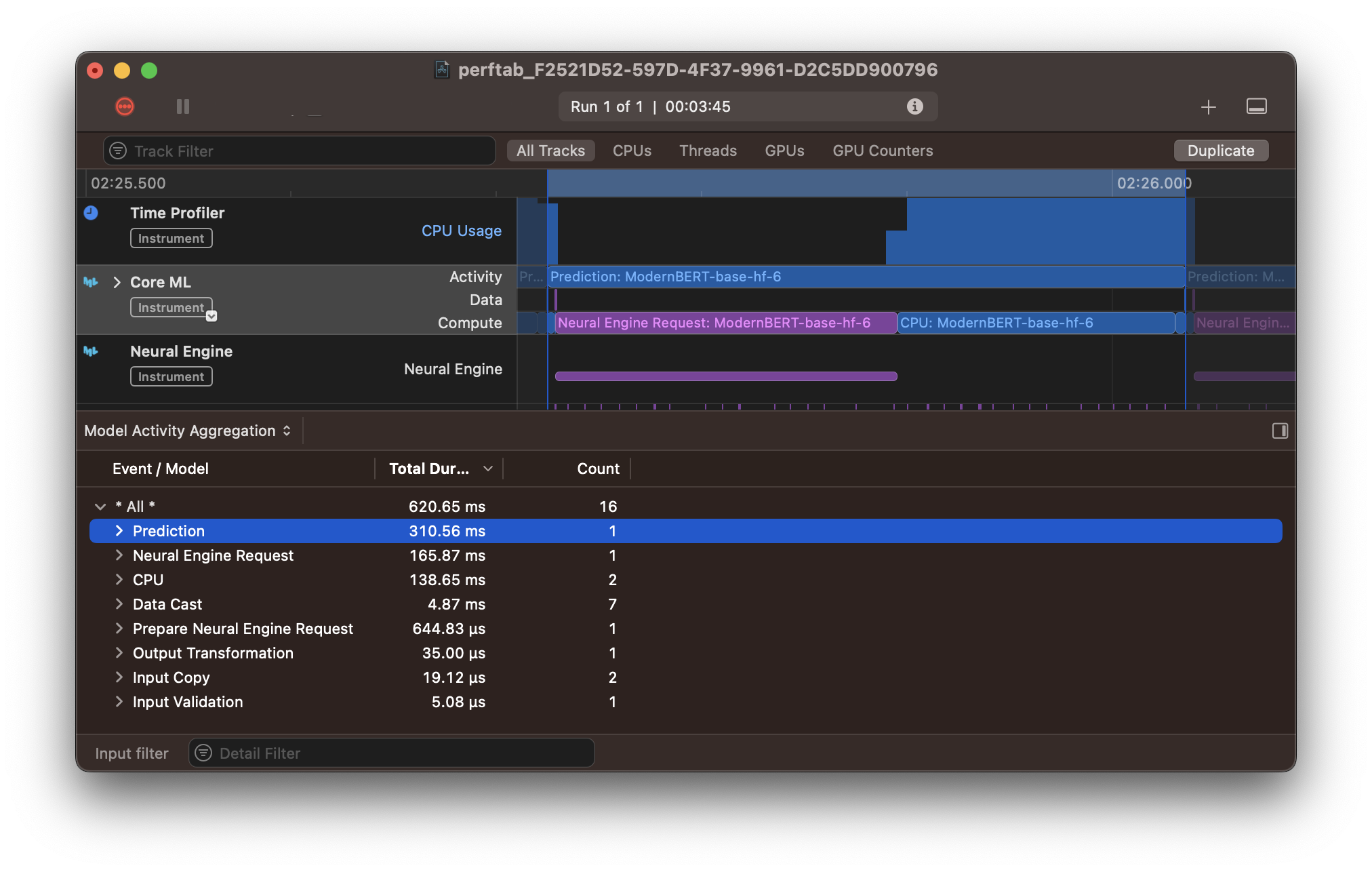Pause the recording
1372x872 pixels.
pos(183,106)
